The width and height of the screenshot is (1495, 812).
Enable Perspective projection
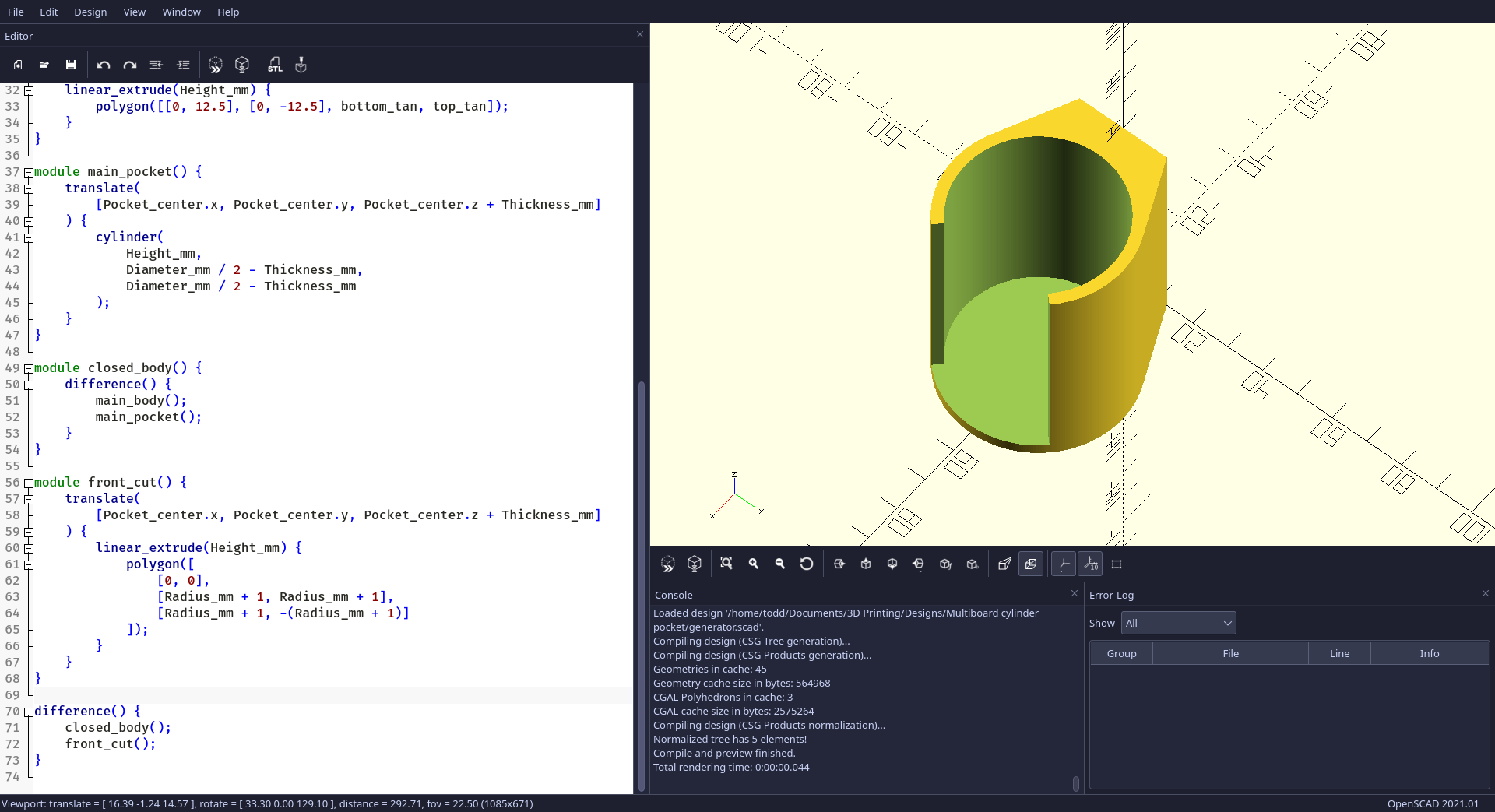click(x=1004, y=564)
